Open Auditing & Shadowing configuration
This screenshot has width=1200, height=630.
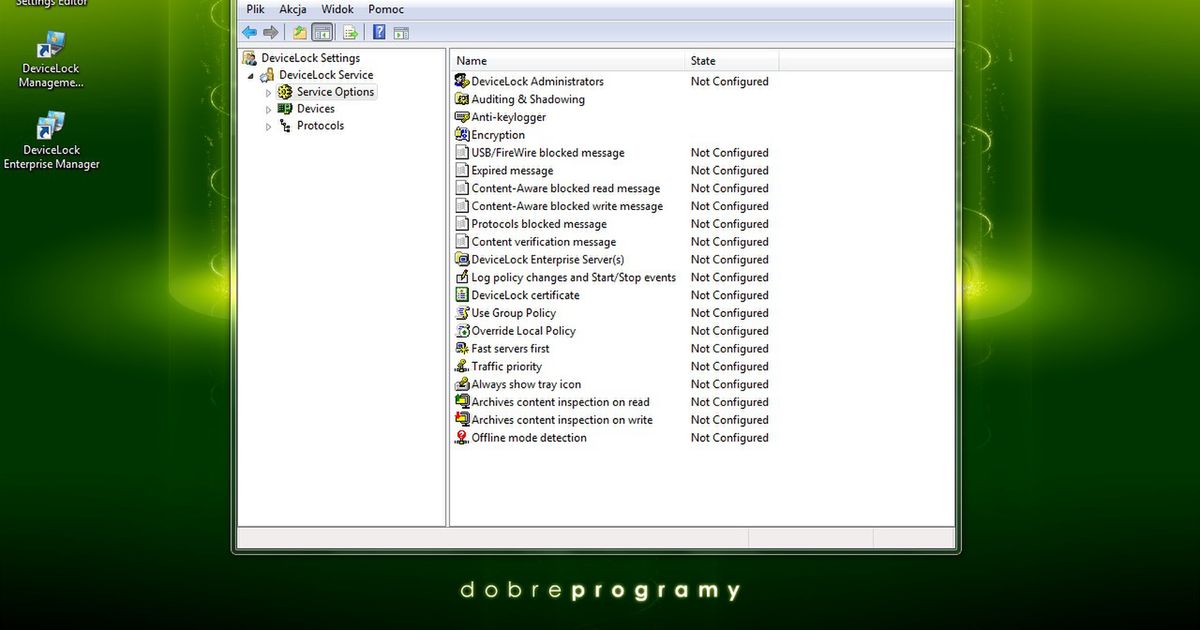(524, 98)
